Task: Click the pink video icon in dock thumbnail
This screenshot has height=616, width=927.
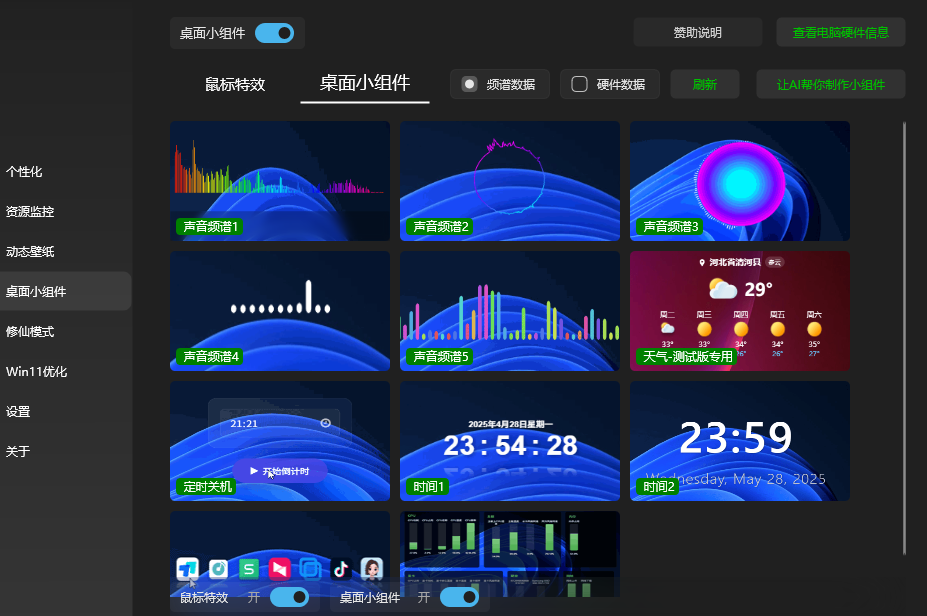Action: (x=280, y=569)
